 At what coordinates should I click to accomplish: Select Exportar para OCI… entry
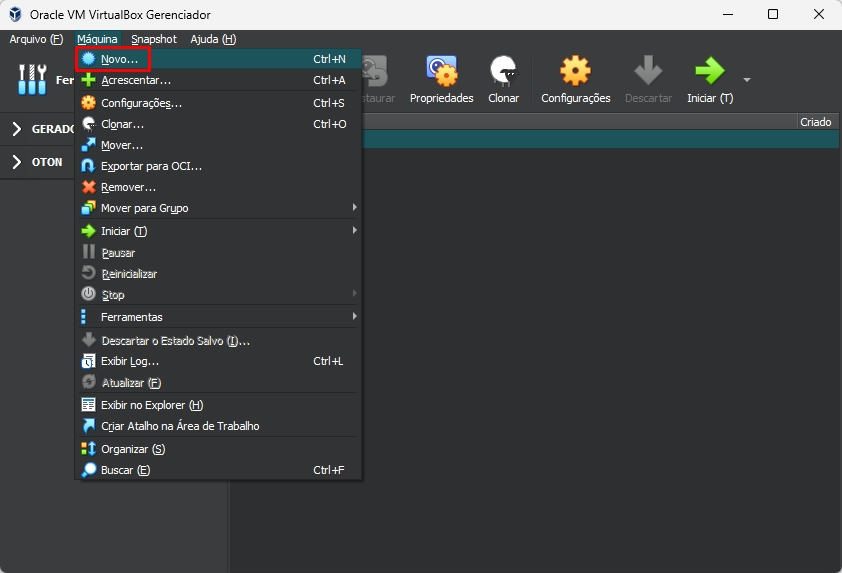218,166
